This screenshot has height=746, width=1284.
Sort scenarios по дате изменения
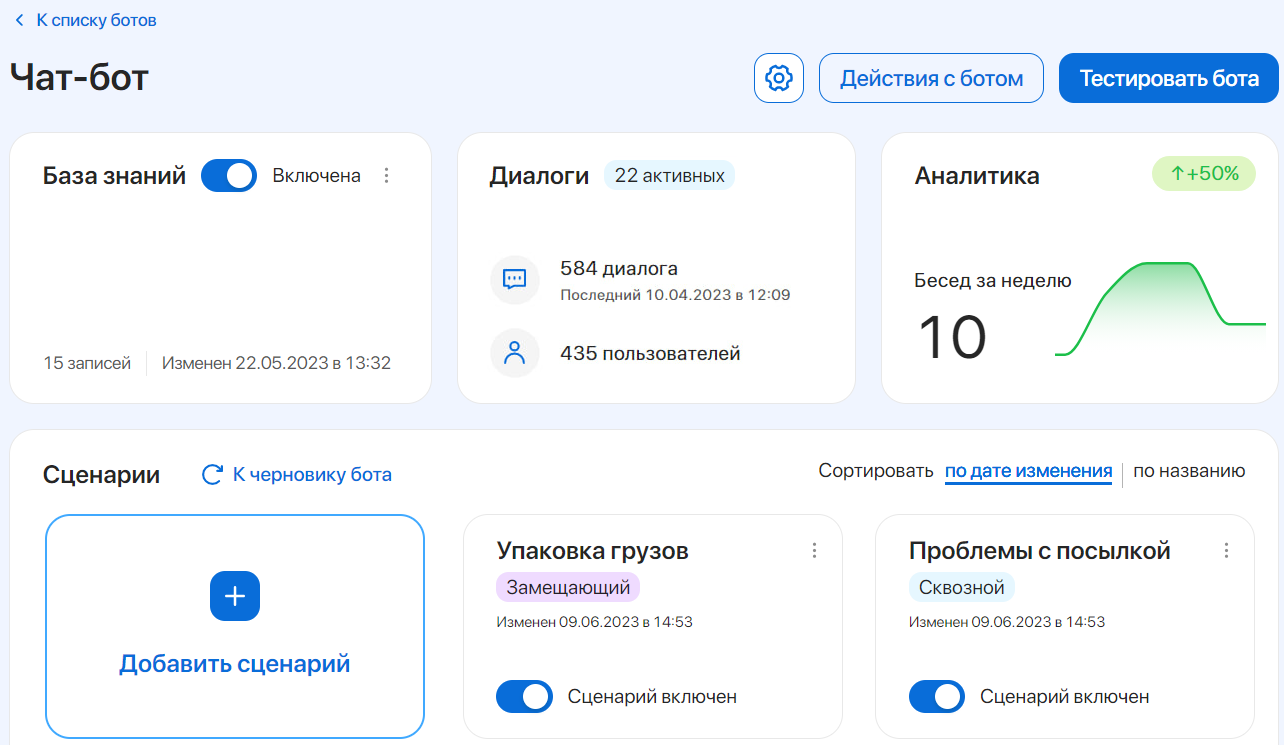click(1028, 471)
